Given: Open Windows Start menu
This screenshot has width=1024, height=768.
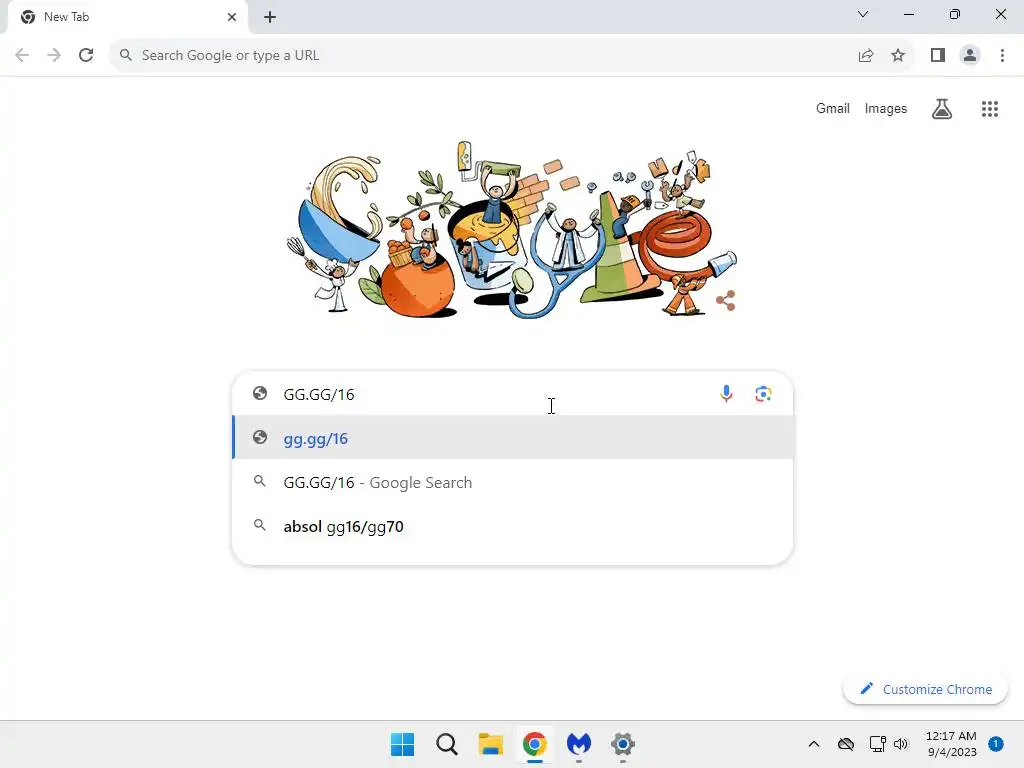Looking at the screenshot, I should (402, 744).
